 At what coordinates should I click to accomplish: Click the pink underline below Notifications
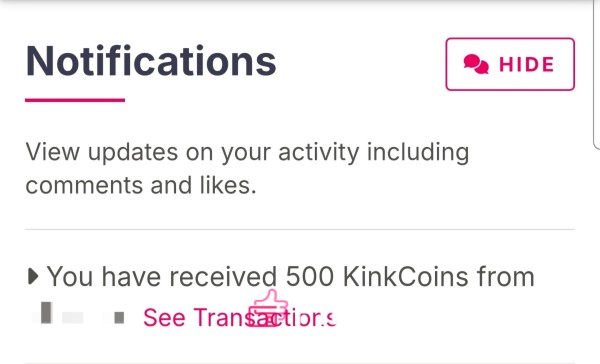click(x=75, y=100)
